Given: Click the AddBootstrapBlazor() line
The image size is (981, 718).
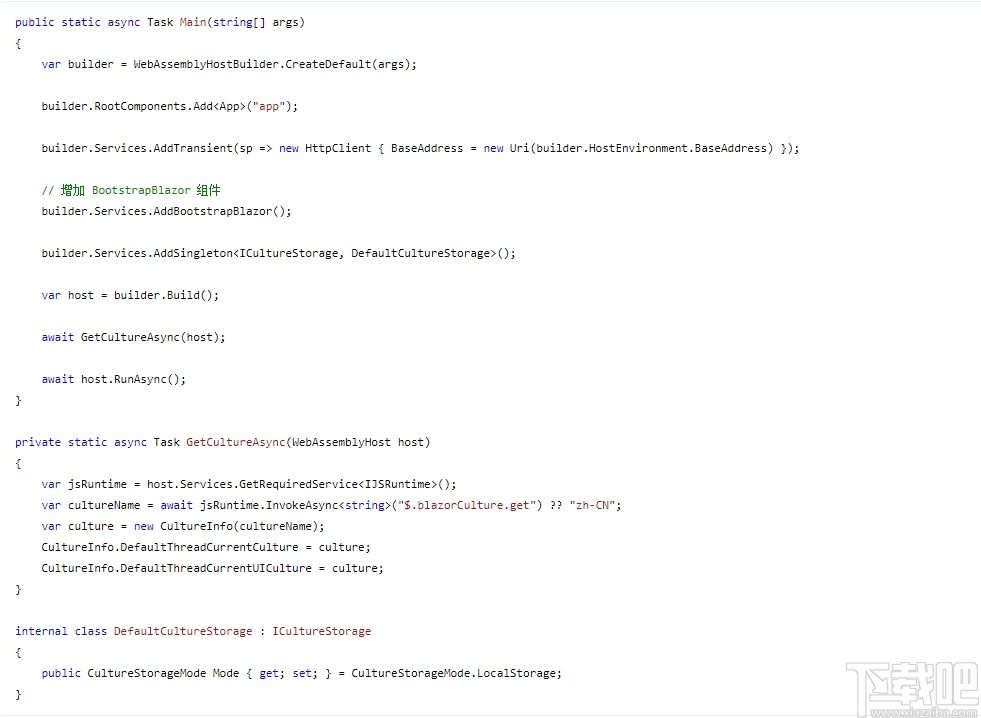Looking at the screenshot, I should tap(166, 211).
